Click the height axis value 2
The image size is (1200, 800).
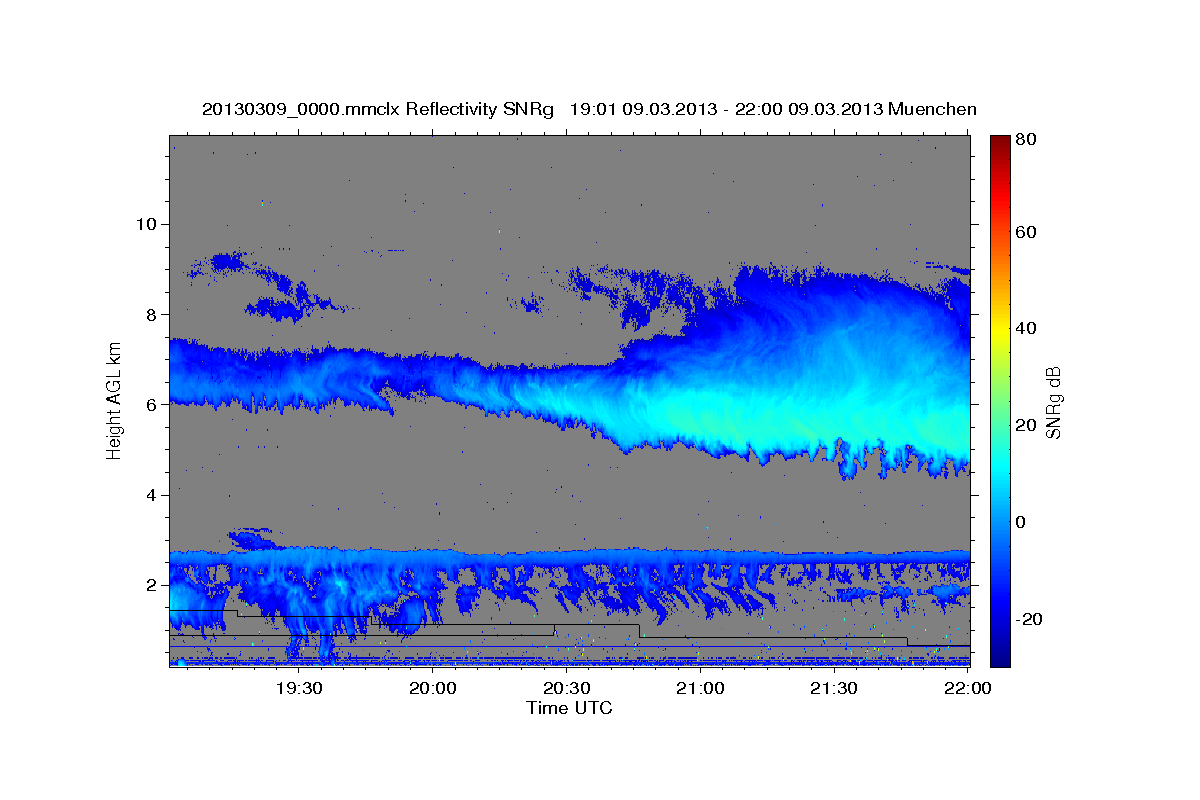point(152,585)
